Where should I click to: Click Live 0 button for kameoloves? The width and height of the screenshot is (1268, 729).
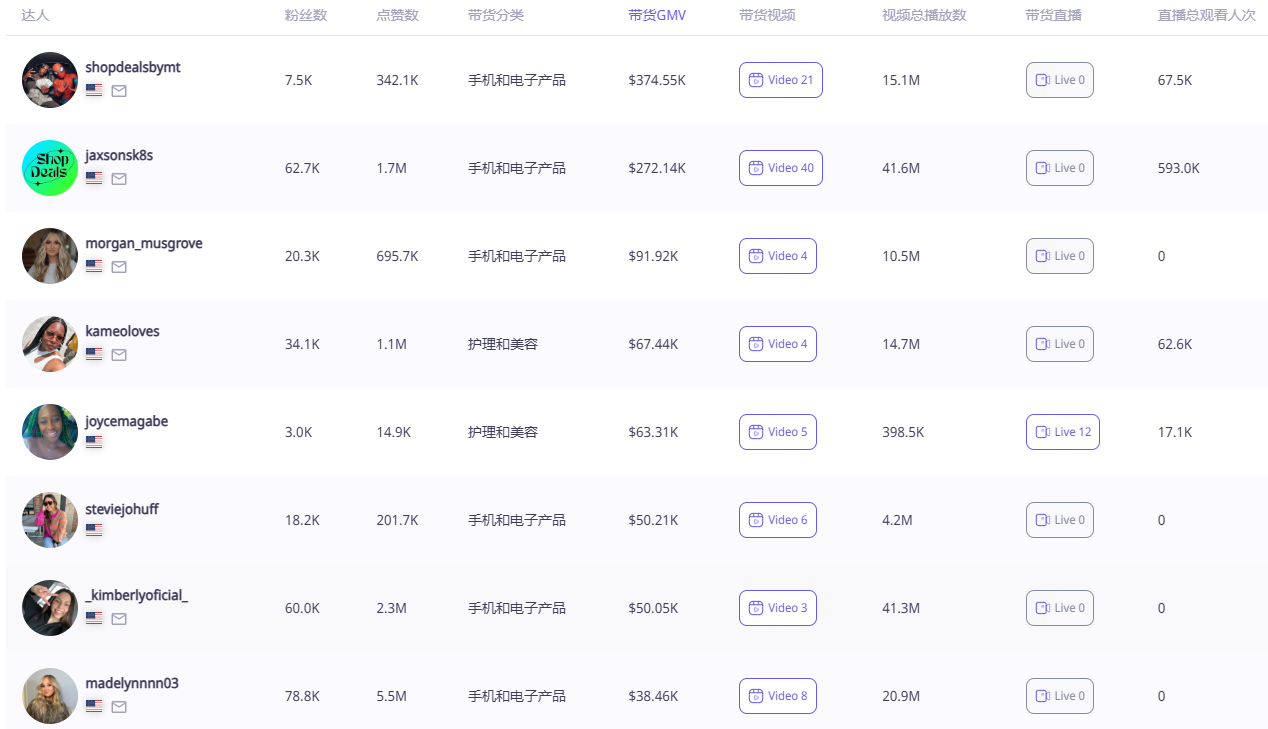[1059, 344]
